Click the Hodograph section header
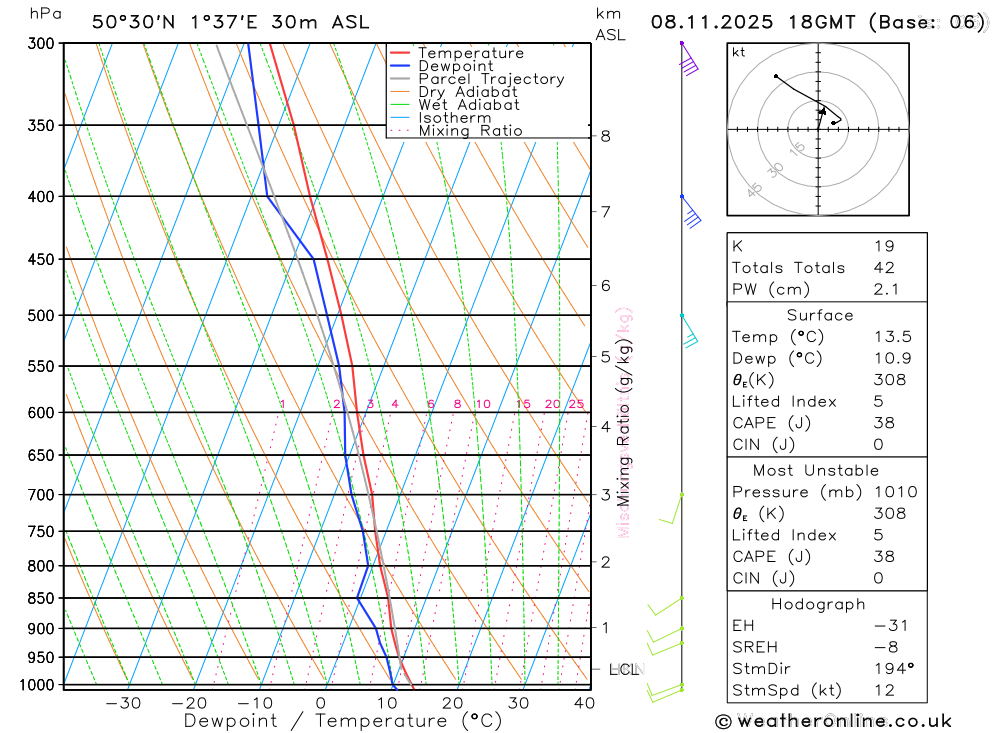Image resolution: width=1000 pixels, height=733 pixels. click(x=818, y=604)
